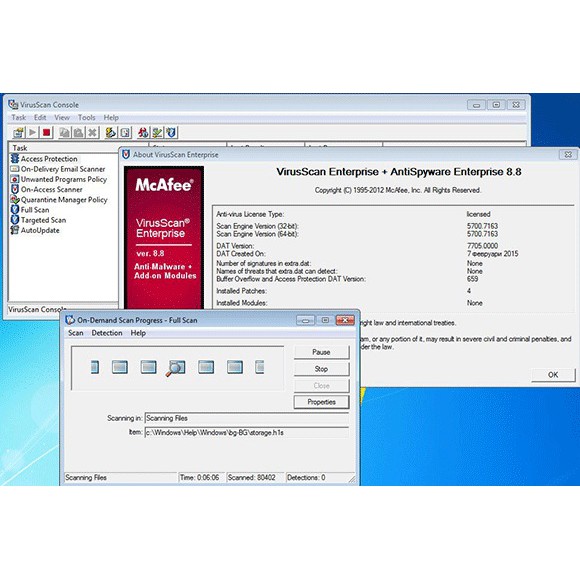Click the green Start task arrow icon
Image resolution: width=580 pixels, height=580 pixels.
pos(33,132)
